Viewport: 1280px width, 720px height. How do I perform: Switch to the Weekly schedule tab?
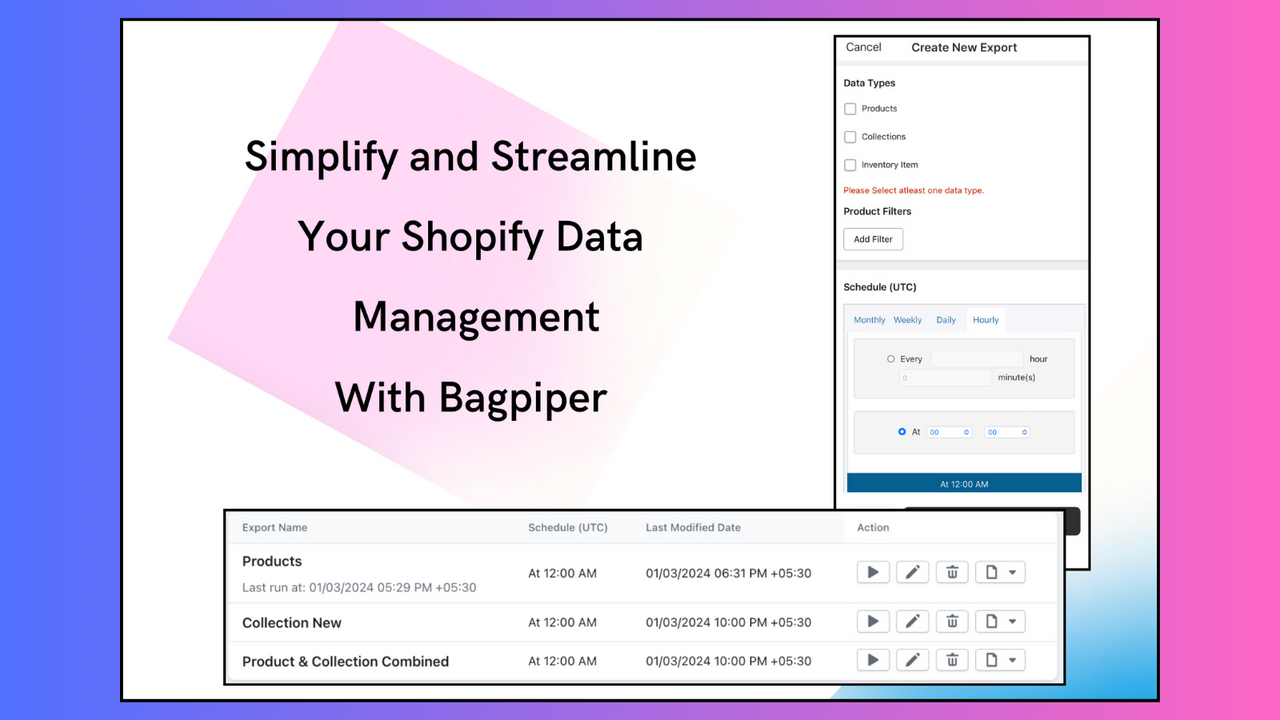coord(908,320)
